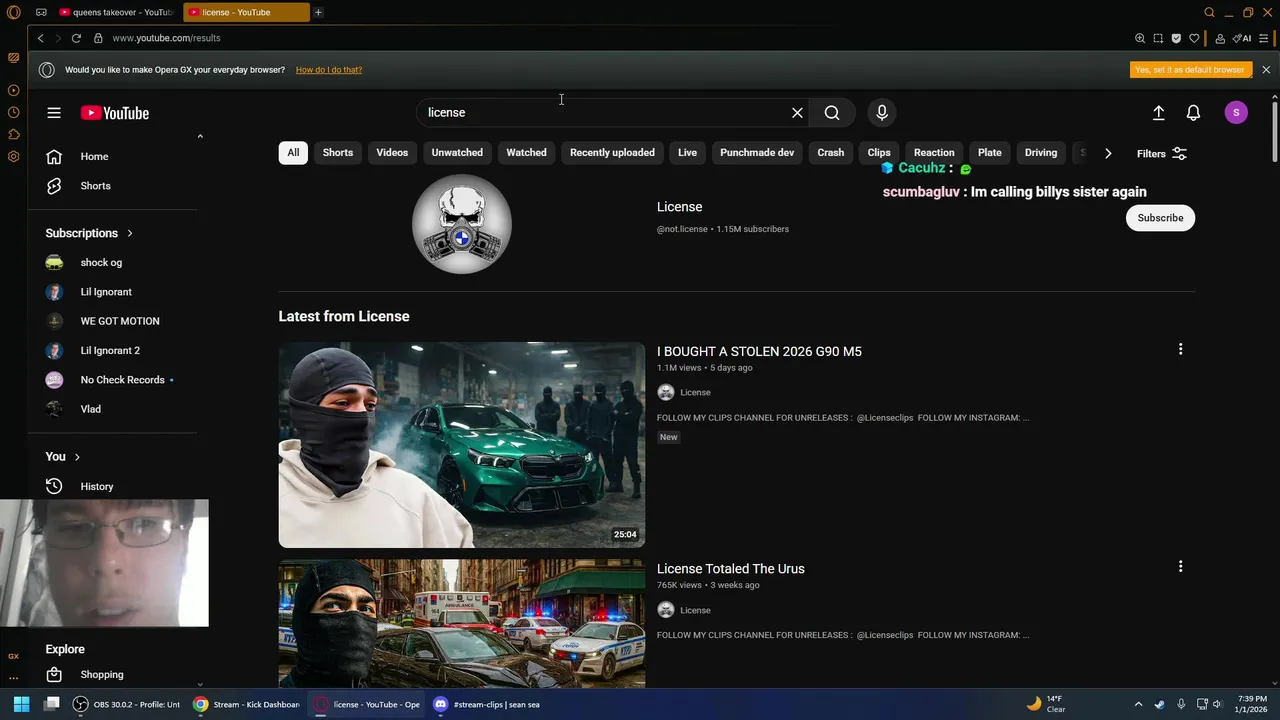Screen dimensions: 1280x720
Task: Open the sidebar player icon
Action: (13, 90)
